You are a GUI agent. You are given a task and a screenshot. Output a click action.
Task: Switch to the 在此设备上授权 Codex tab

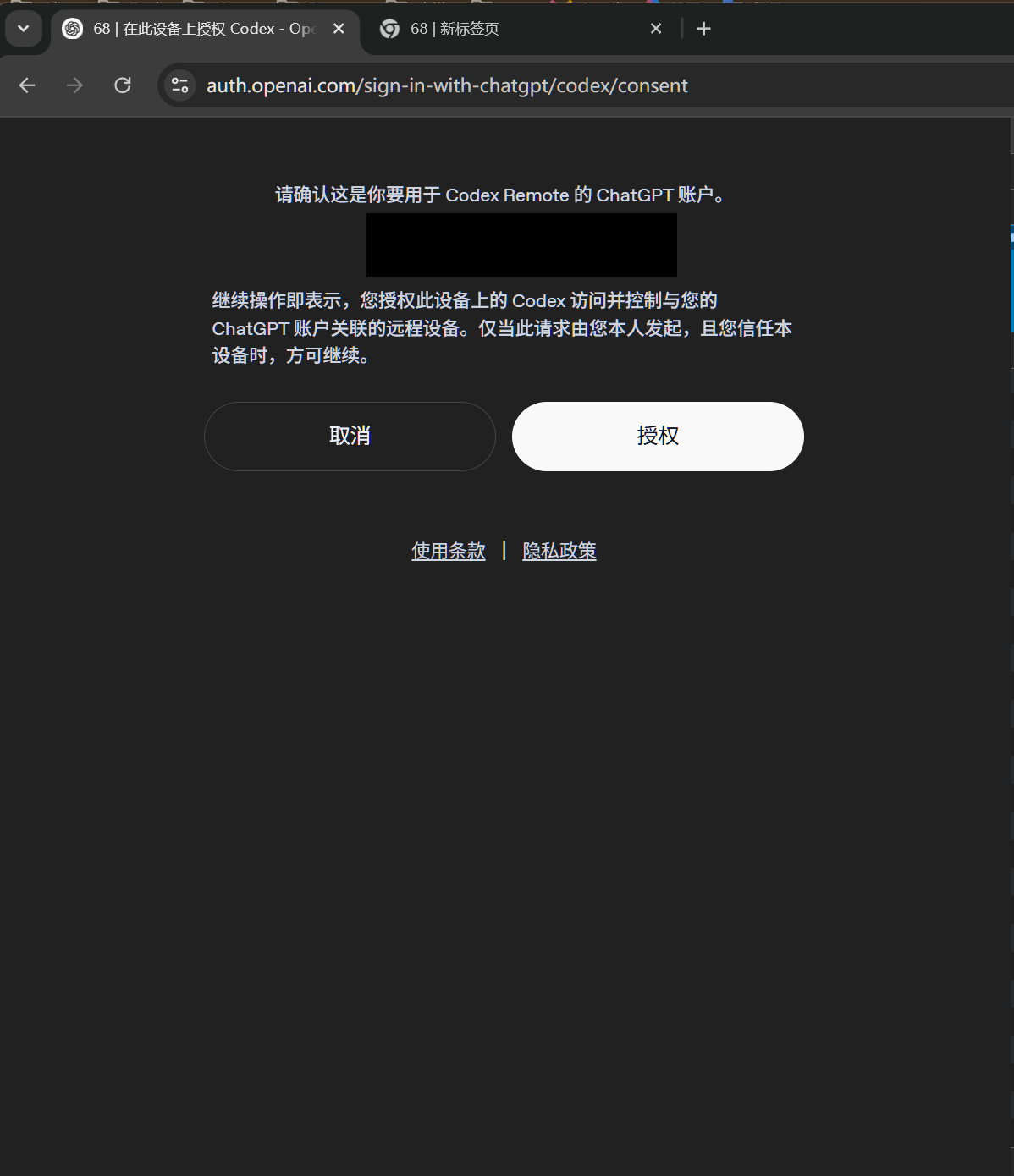[206, 29]
